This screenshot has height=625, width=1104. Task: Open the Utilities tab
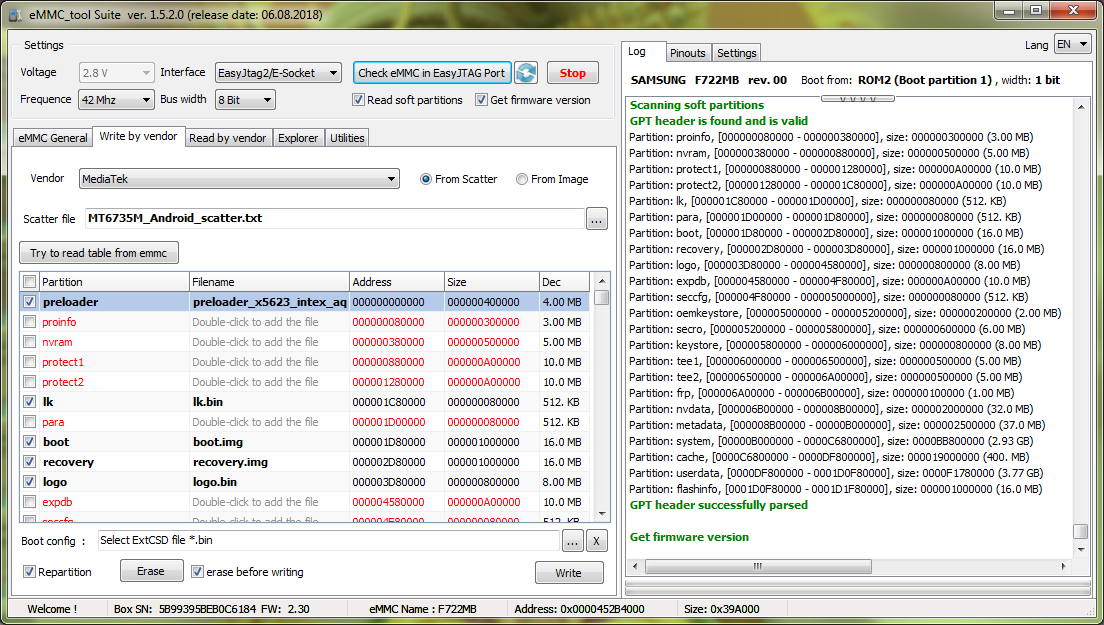pos(347,138)
